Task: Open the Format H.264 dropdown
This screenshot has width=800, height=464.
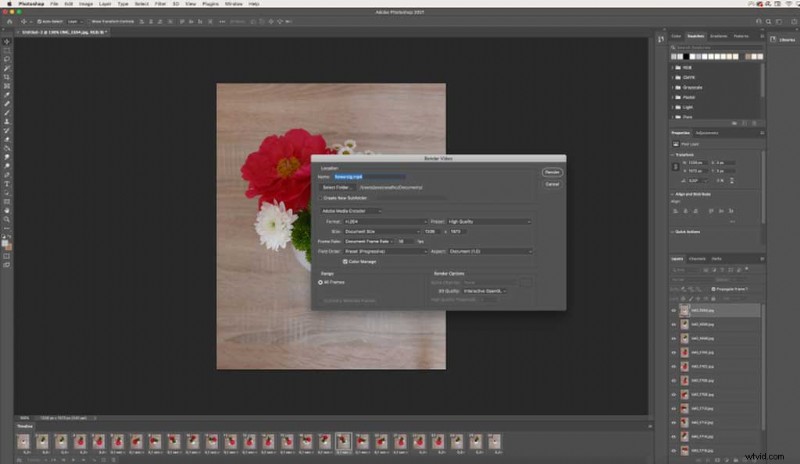Action: (385, 222)
